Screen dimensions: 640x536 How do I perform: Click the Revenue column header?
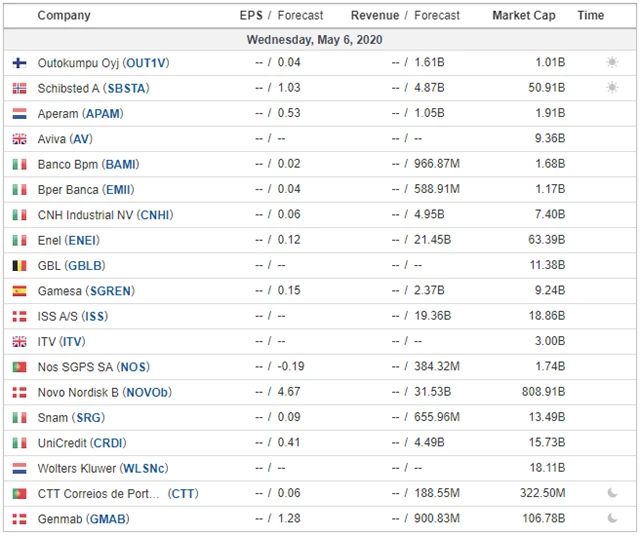(x=375, y=16)
